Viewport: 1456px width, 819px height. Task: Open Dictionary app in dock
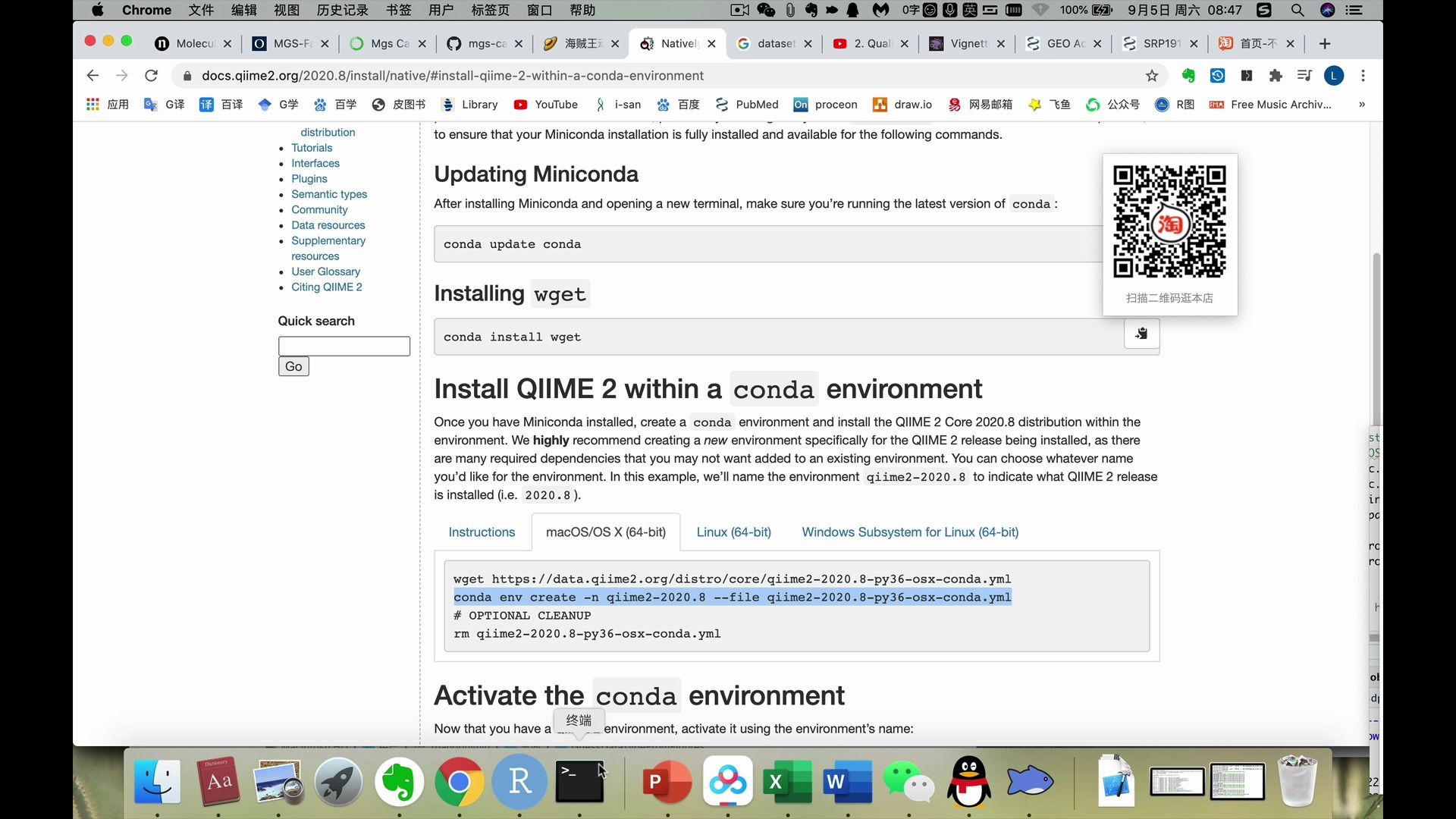point(218,782)
